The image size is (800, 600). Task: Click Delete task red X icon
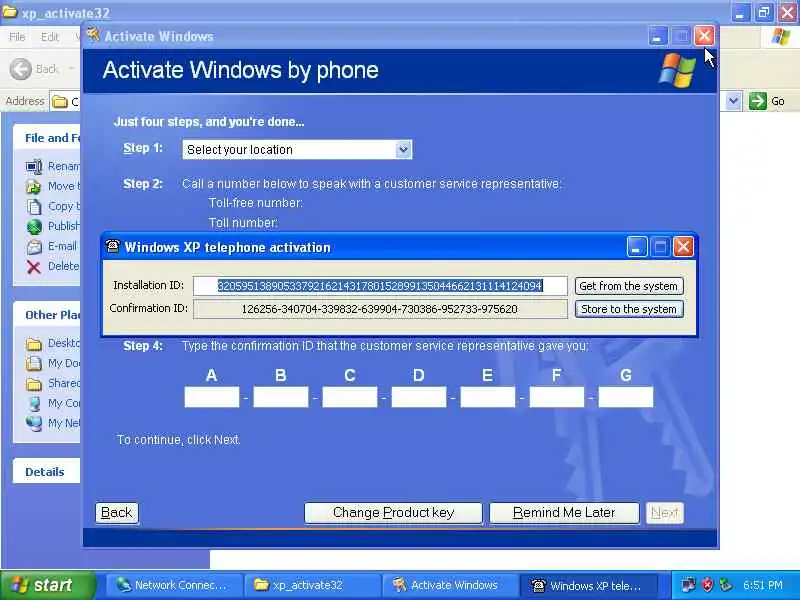pos(34,267)
